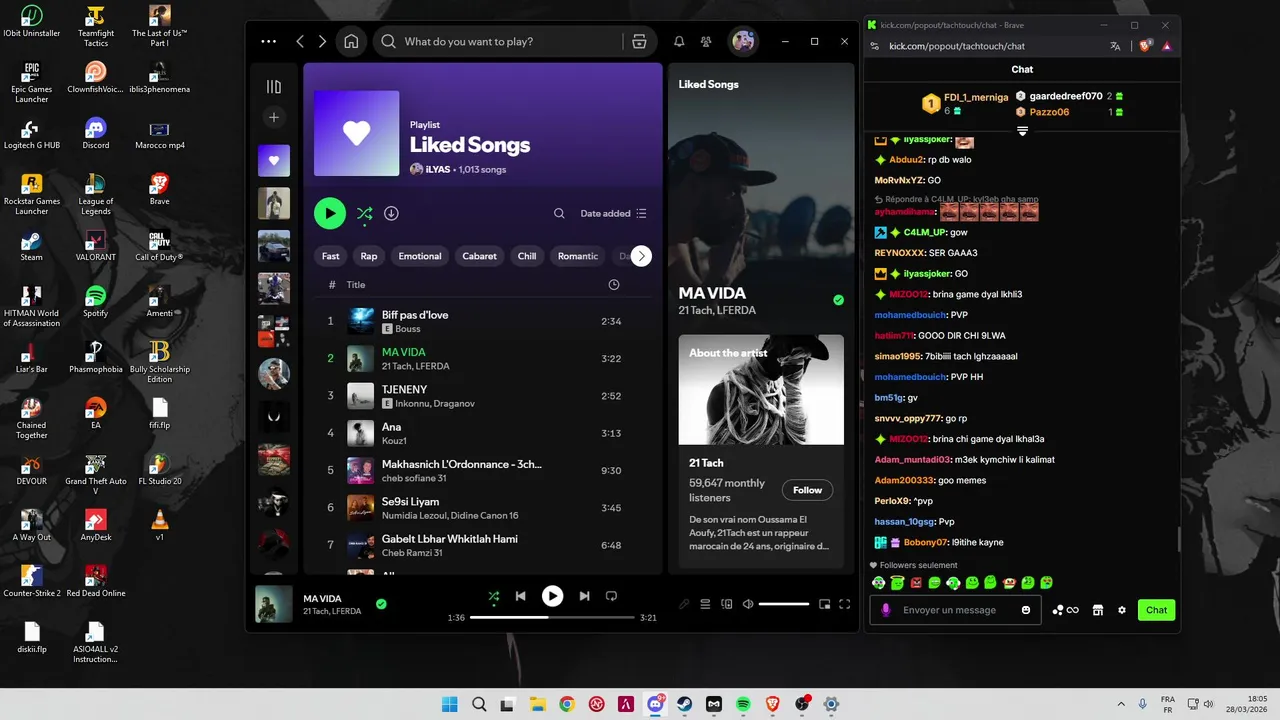Image resolution: width=1280 pixels, height=720 pixels.
Task: Open artist link 21 Tach, LFERDA in track list
Action: [x=416, y=366]
